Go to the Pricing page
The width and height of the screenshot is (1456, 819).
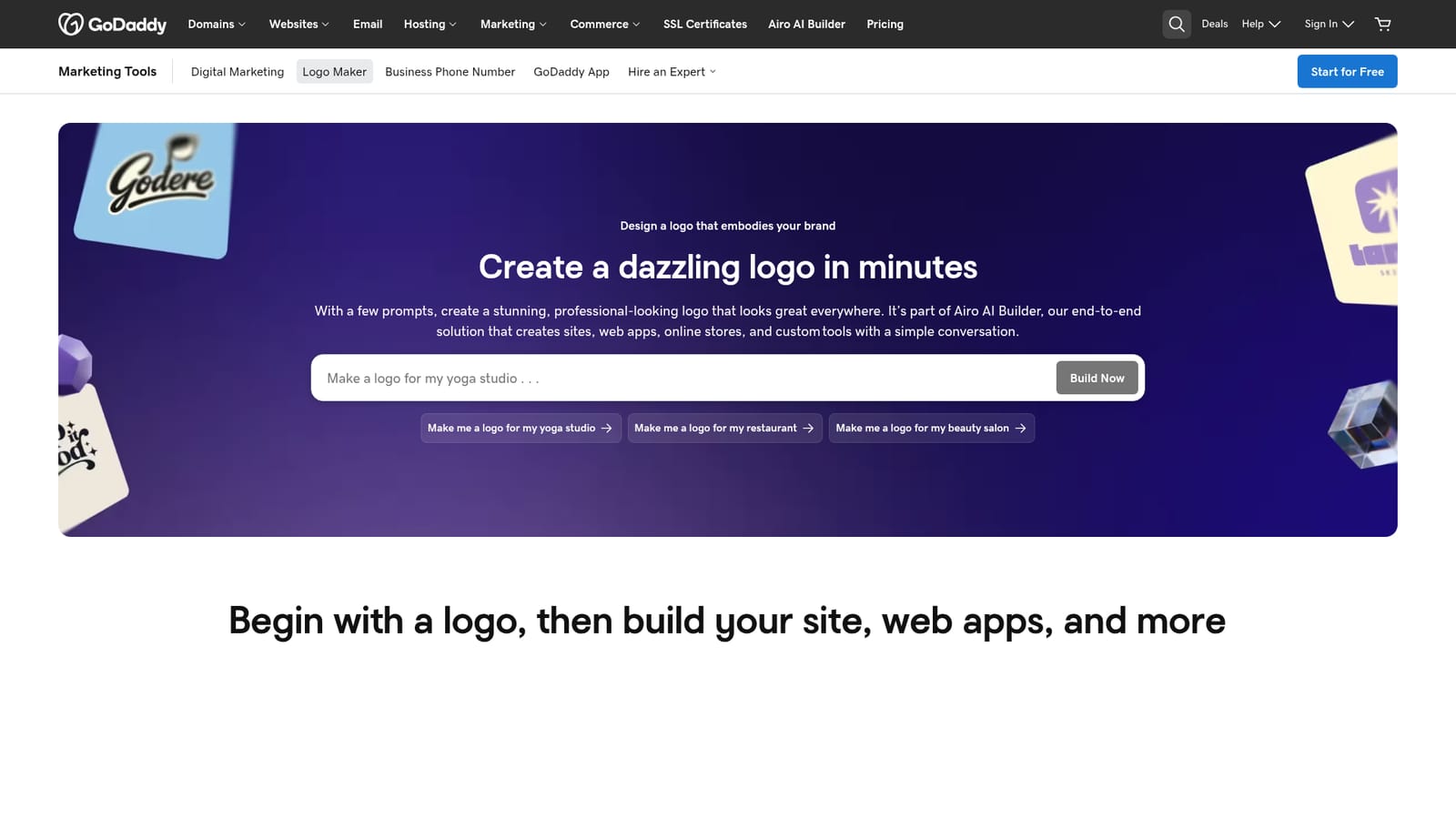coord(885,24)
